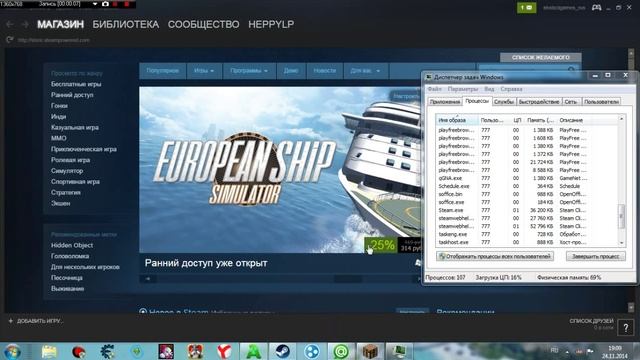Reload the Steam store page

(10, 40)
